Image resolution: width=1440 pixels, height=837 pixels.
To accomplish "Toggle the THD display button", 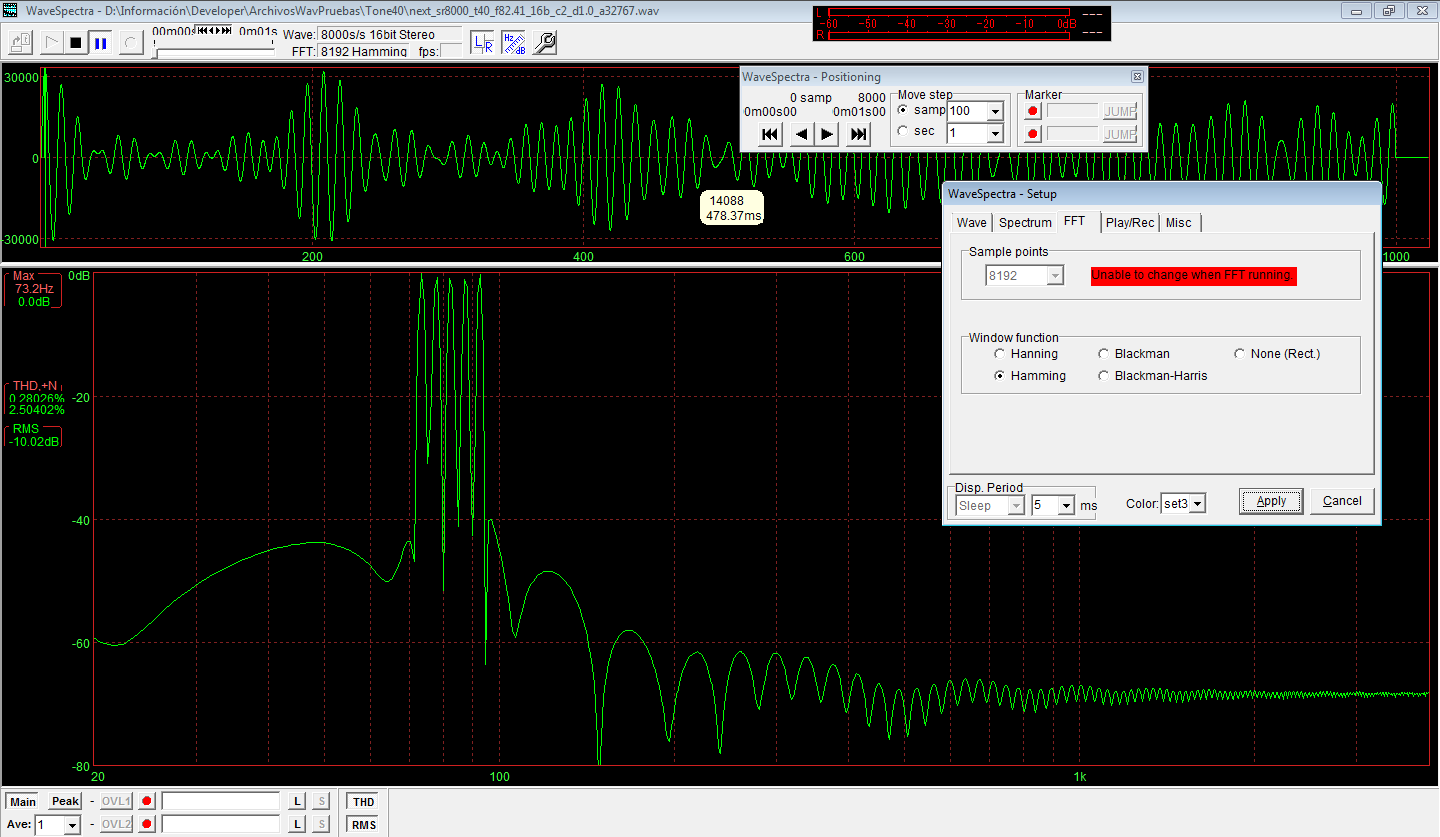I will (364, 802).
